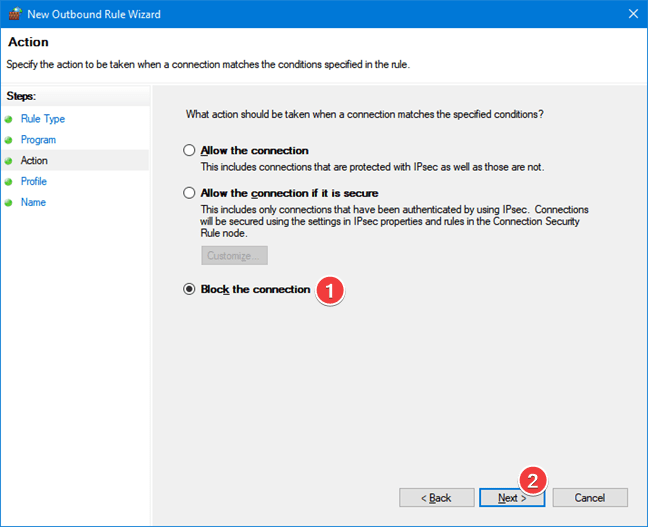The width and height of the screenshot is (648, 527).
Task: Click green bullet beside Rule Type
Action: [8, 119]
